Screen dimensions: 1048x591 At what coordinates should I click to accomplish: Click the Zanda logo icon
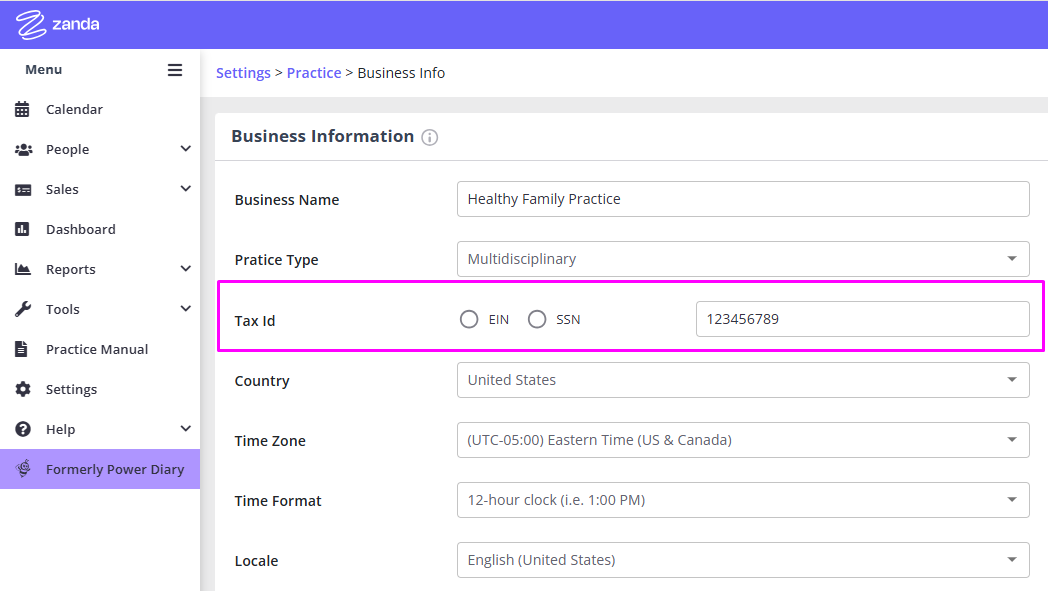click(x=31, y=25)
